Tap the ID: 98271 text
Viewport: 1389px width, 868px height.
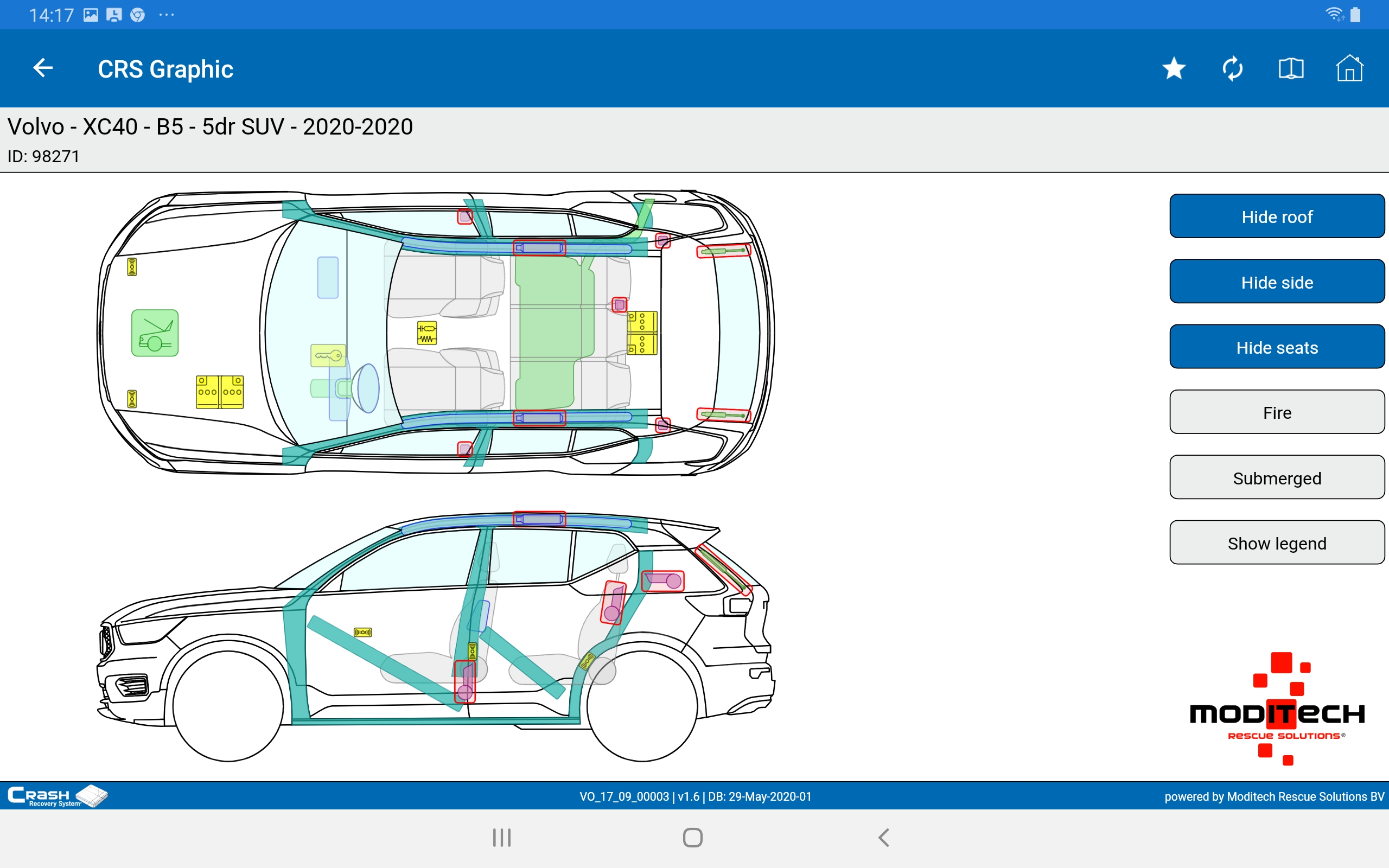(43, 156)
